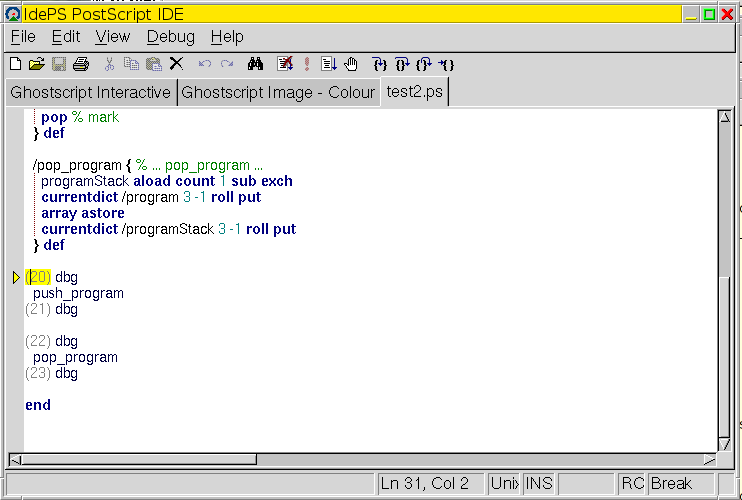Click the last braces step icon
The width and height of the screenshot is (742, 500).
pos(446,64)
